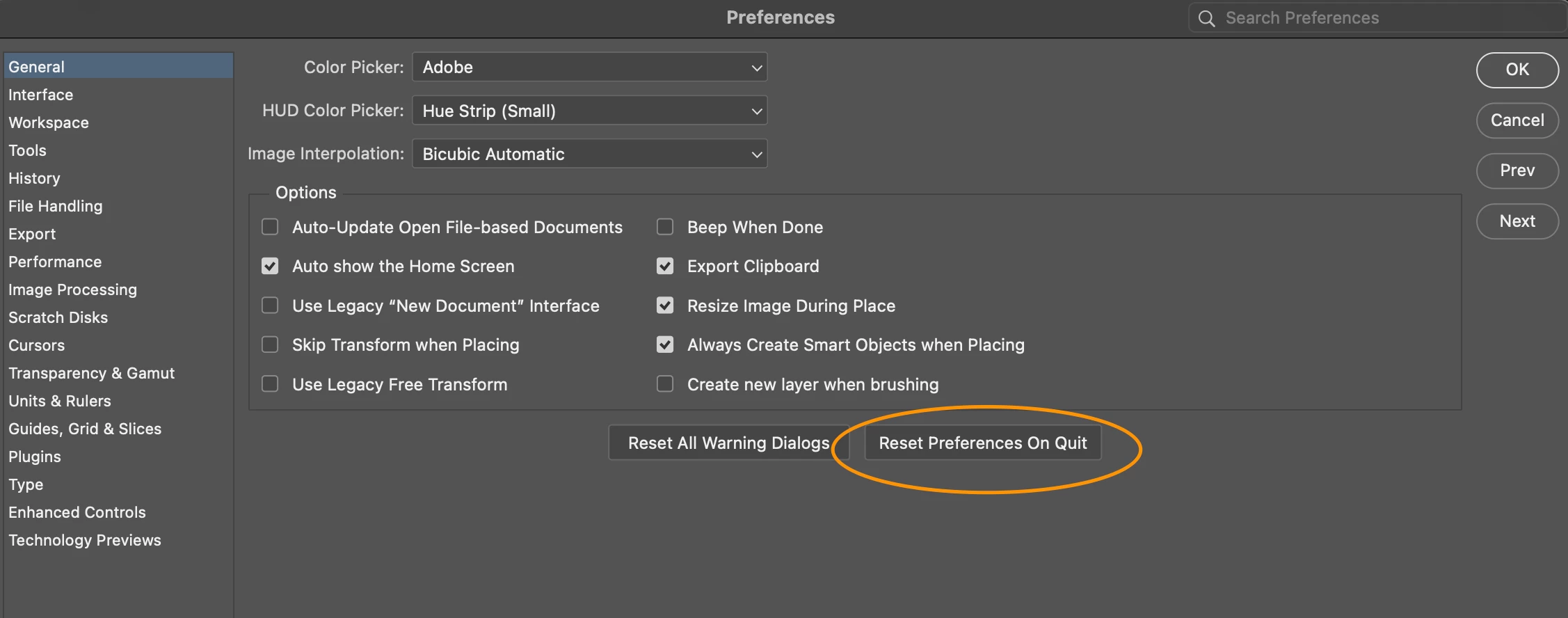Go to the Next preferences page

coord(1517,221)
